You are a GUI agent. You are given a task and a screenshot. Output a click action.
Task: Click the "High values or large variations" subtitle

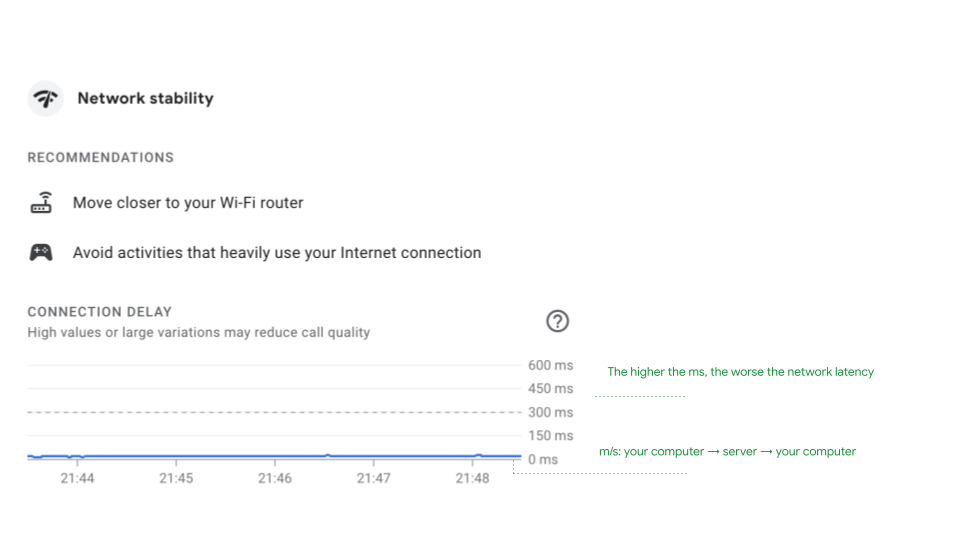[x=198, y=332]
